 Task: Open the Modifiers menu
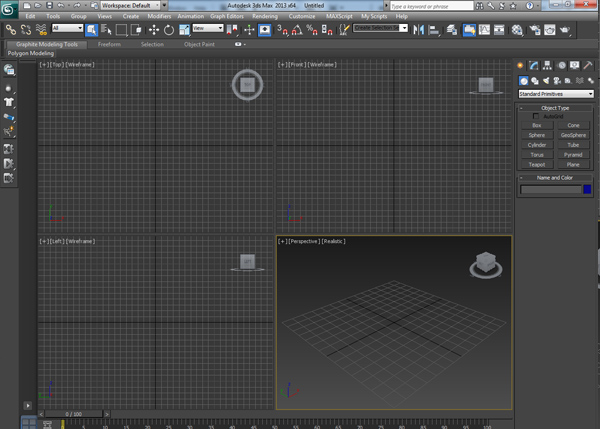pos(159,16)
